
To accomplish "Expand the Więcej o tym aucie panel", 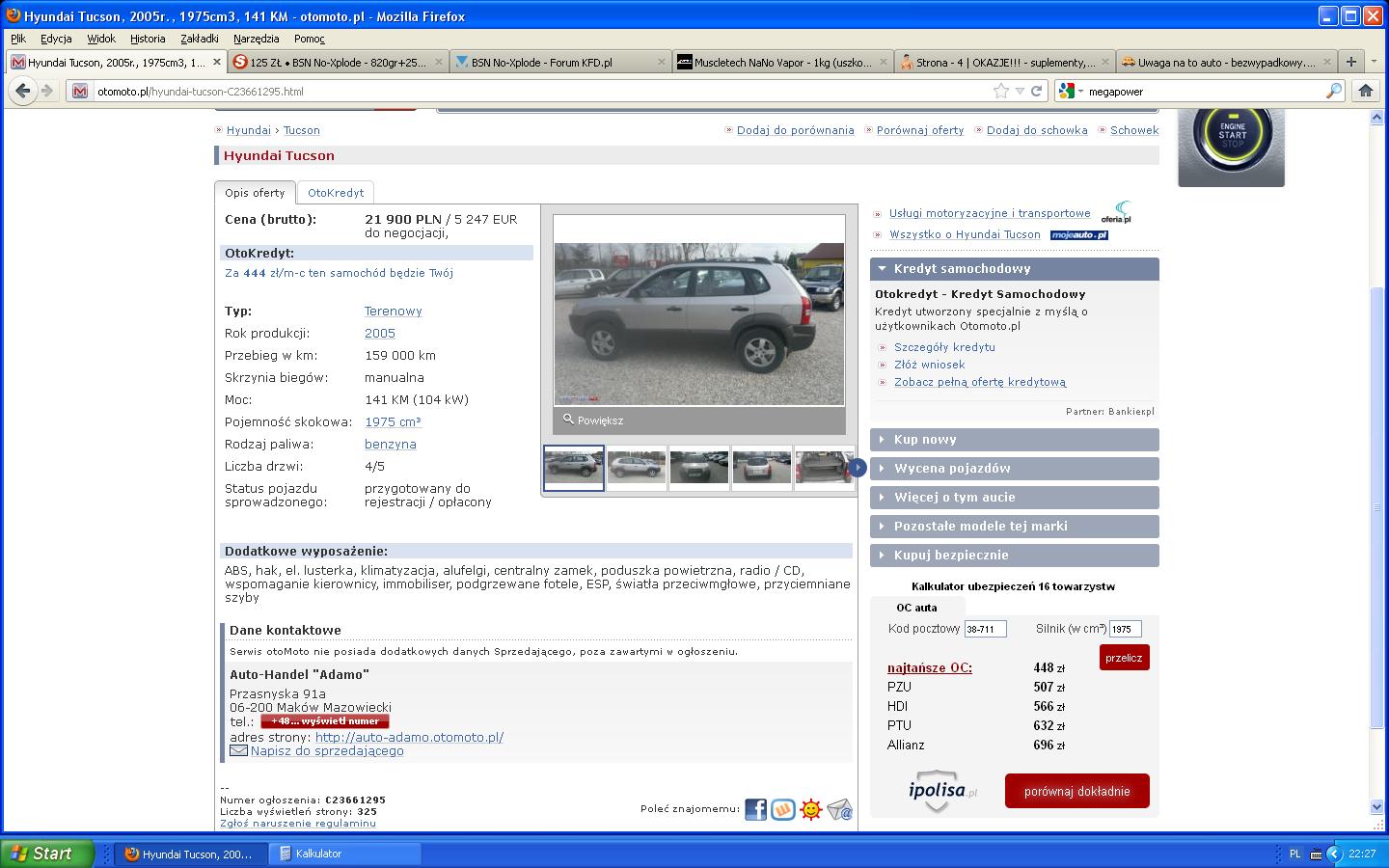I will coord(1014,498).
